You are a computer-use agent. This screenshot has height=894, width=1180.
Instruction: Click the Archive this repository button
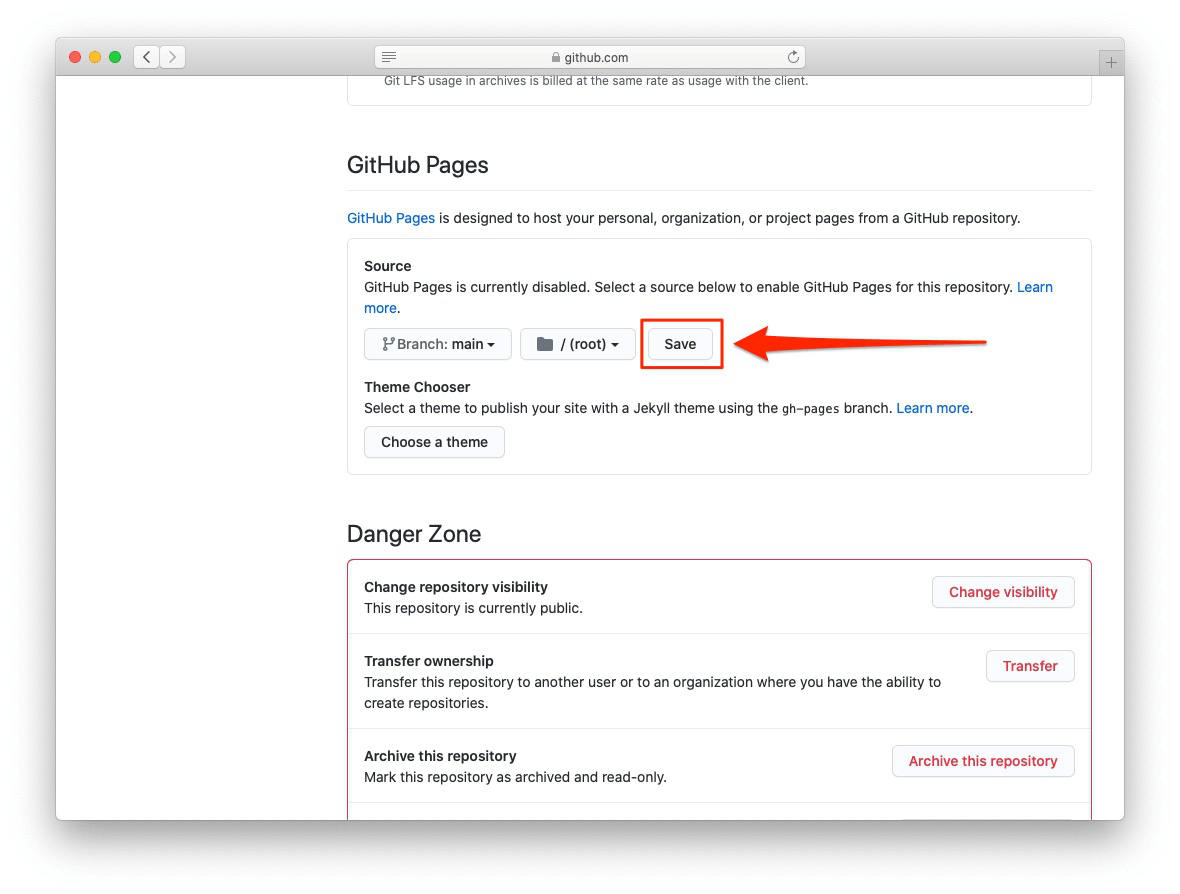point(983,761)
